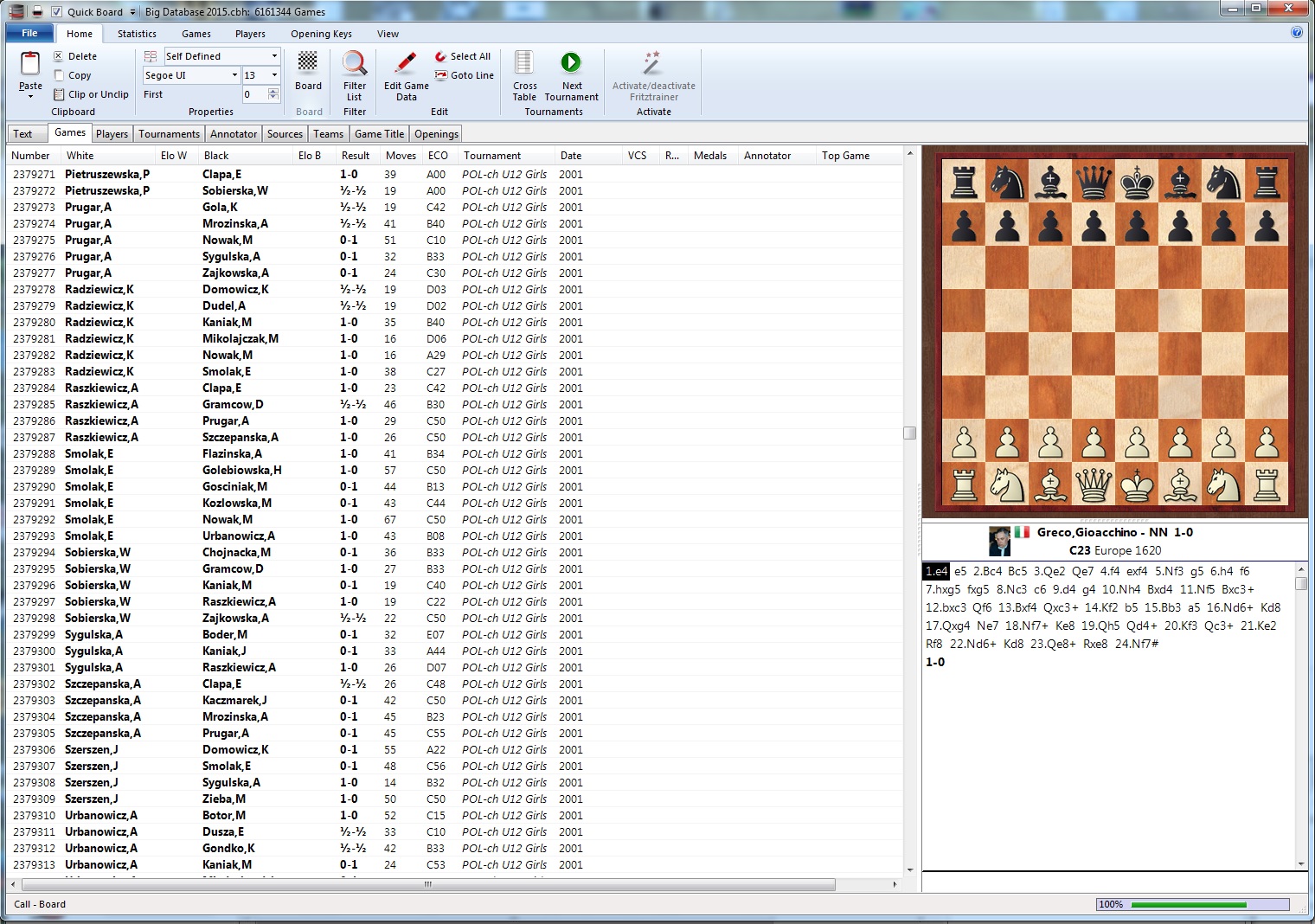Sort by the White column header
Screen dimensions: 1315x924
pos(107,156)
